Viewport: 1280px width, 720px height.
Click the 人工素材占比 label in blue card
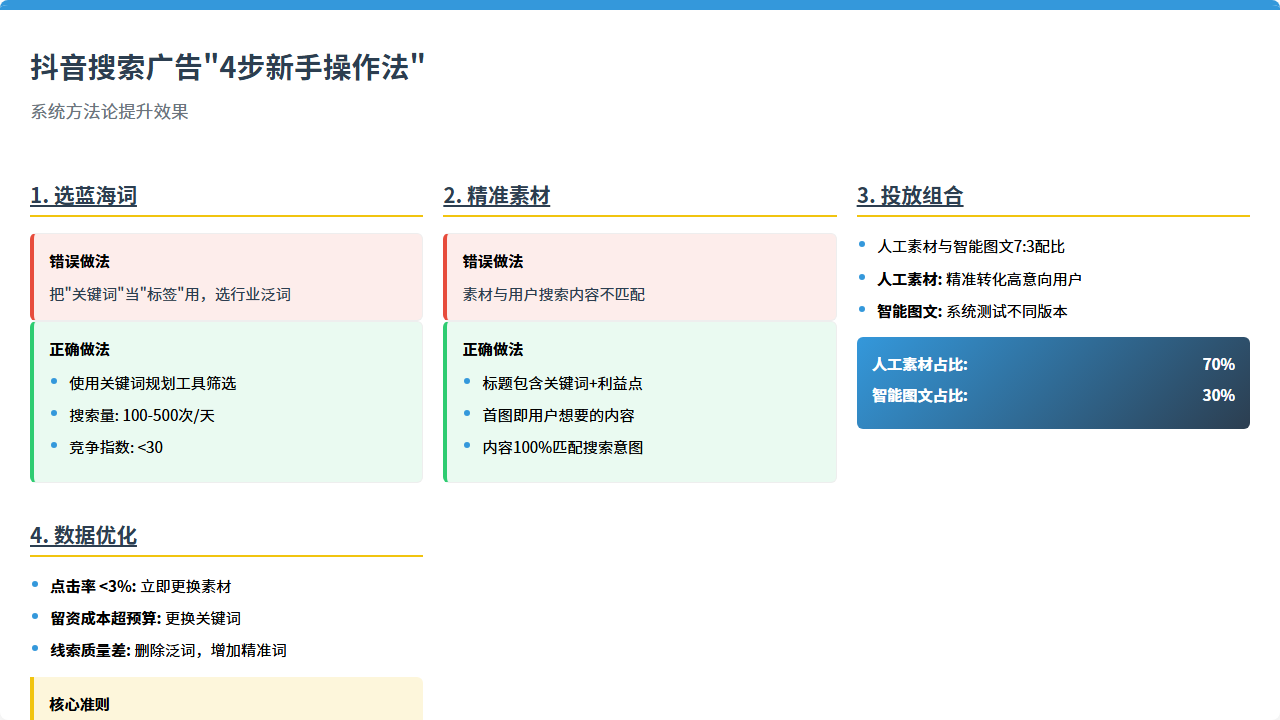click(x=920, y=364)
